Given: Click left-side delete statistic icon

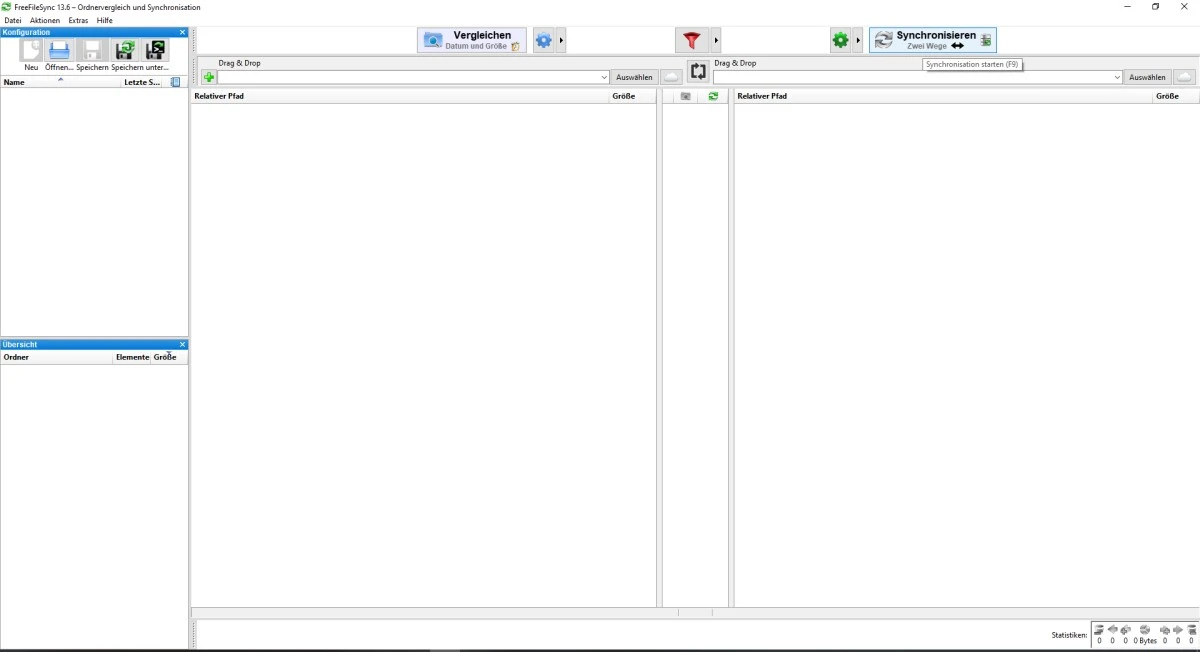Looking at the screenshot, I should coord(1099,629).
